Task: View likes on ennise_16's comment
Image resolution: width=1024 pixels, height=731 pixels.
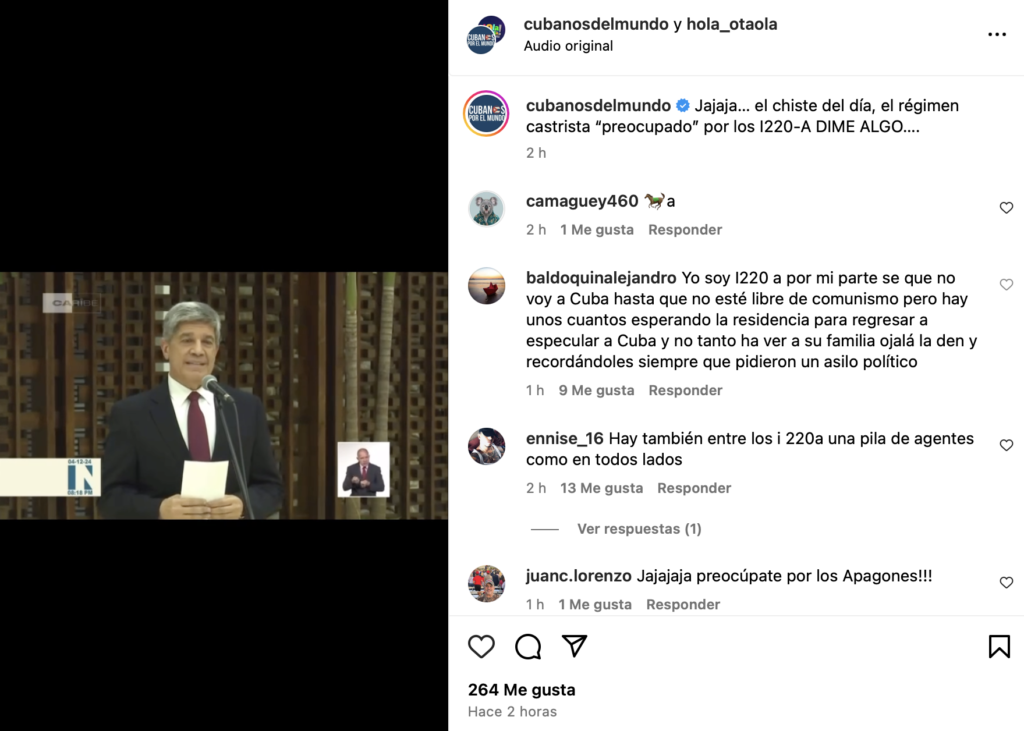Action: click(601, 488)
